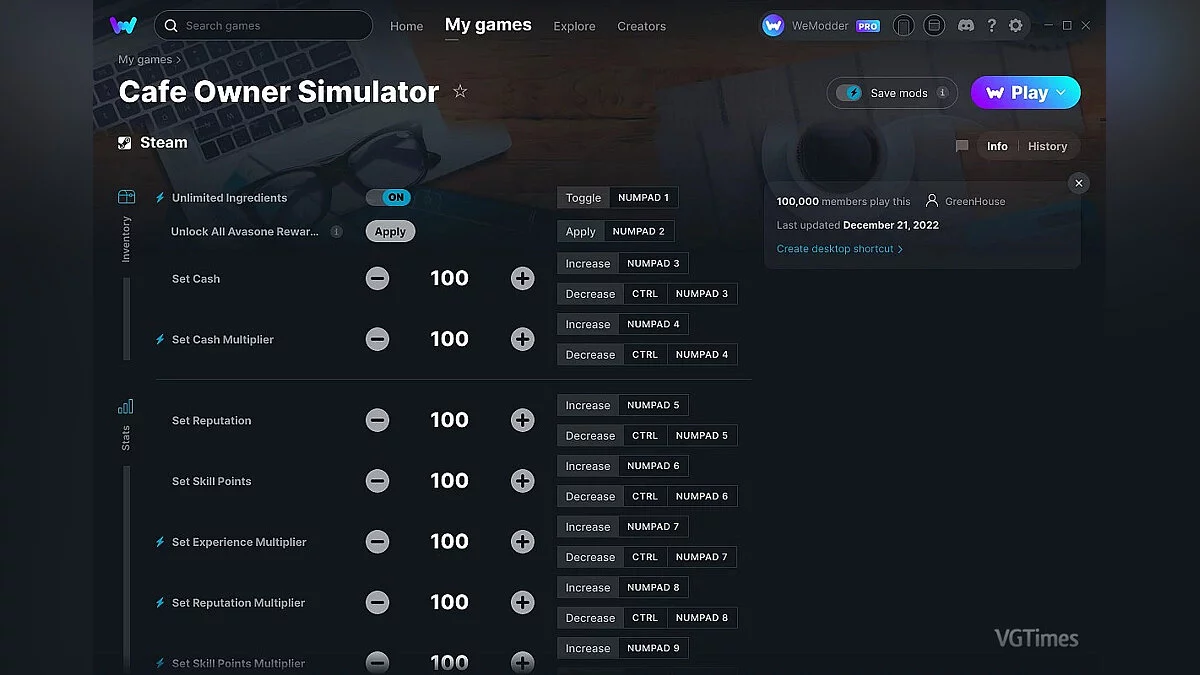
Task: Edit Decrease CTRL NUMPAD 3 hotkey
Action: (647, 294)
